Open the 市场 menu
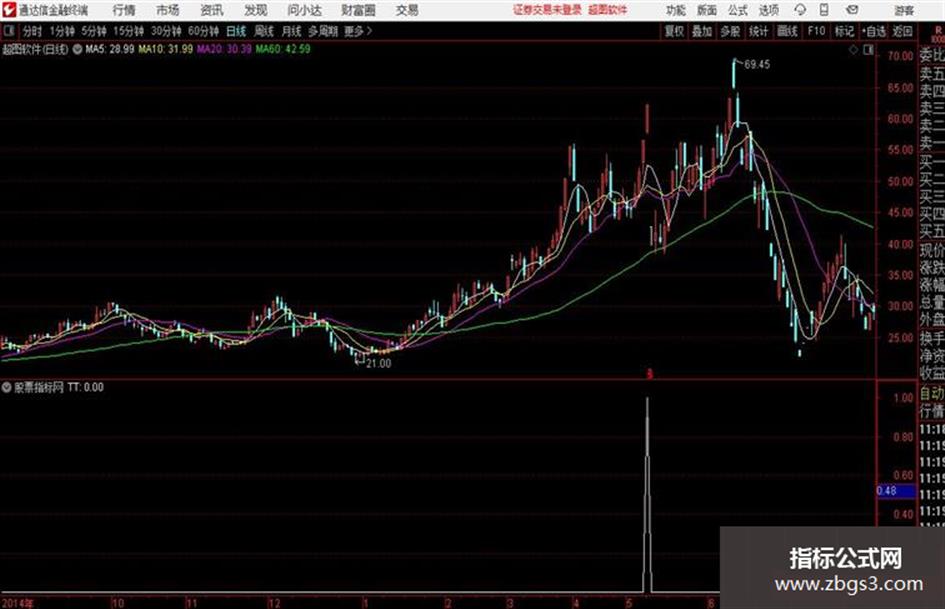The image size is (945, 609). 168,10
